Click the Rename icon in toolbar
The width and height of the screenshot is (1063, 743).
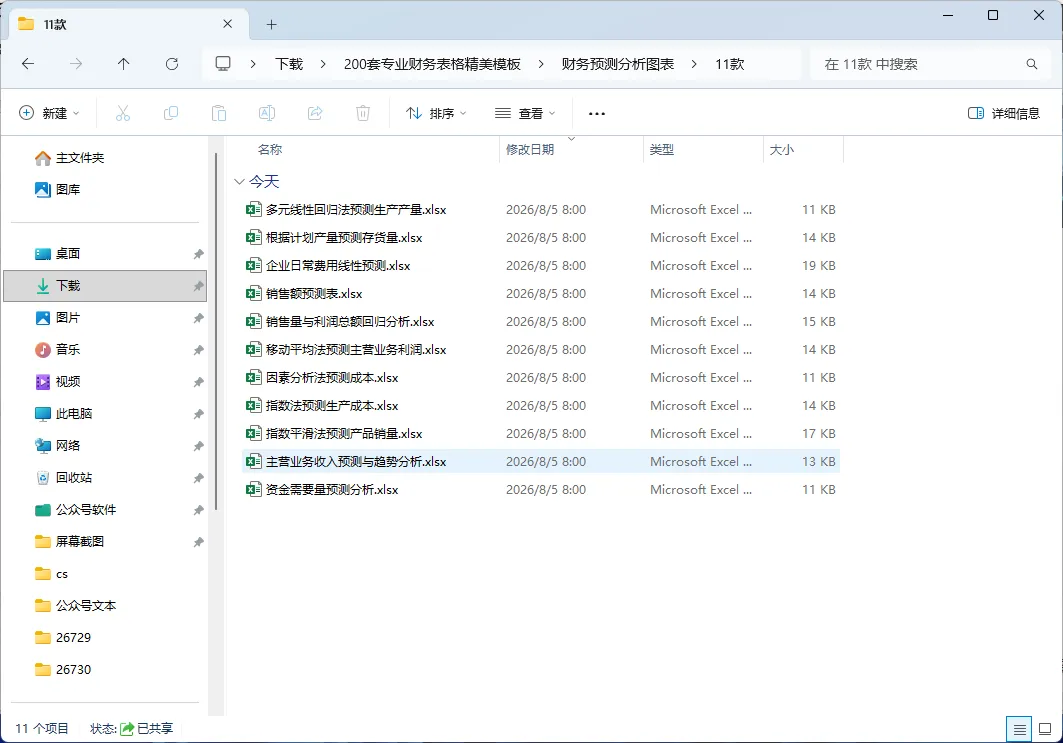click(267, 113)
